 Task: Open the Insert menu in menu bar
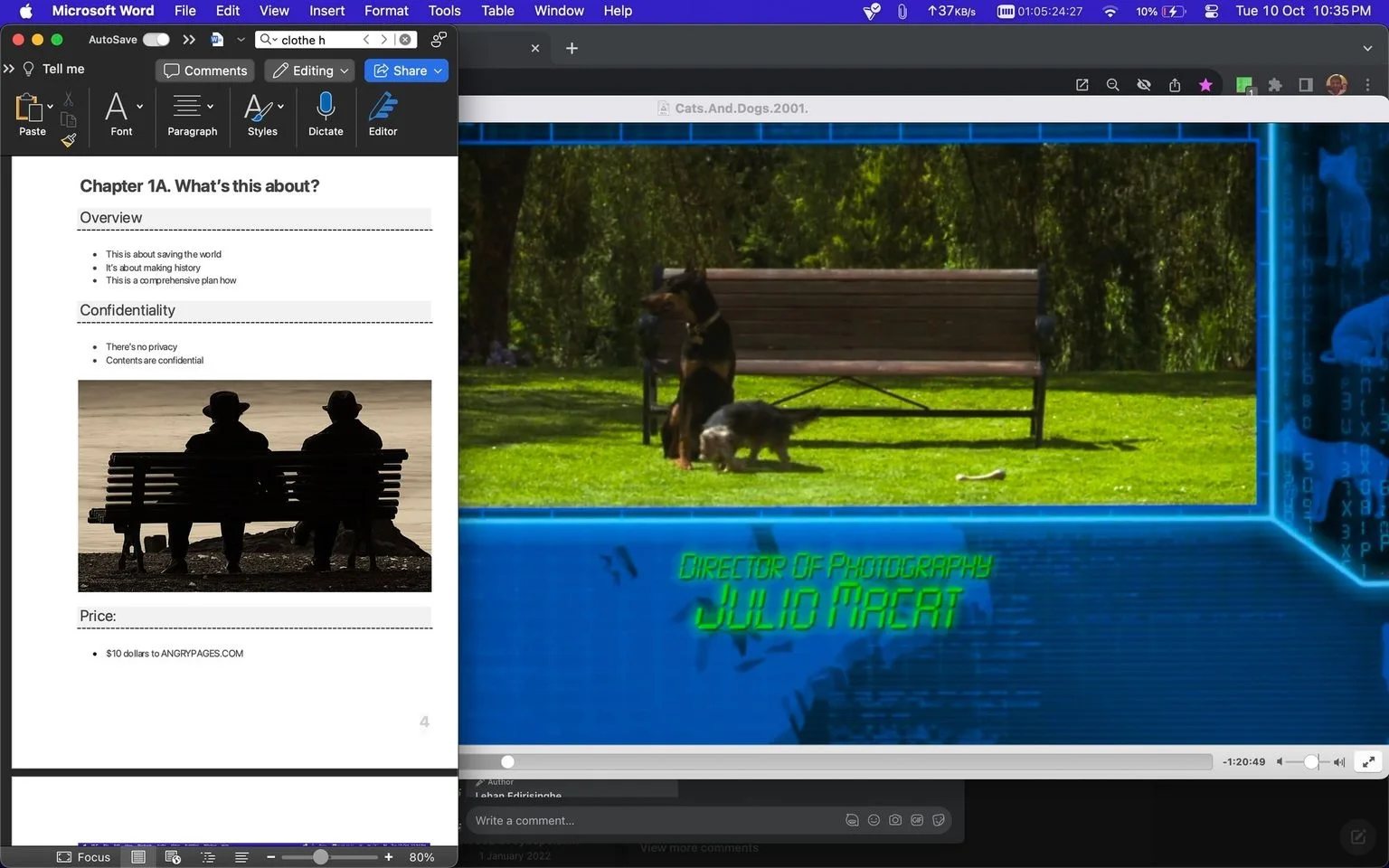pos(326,11)
